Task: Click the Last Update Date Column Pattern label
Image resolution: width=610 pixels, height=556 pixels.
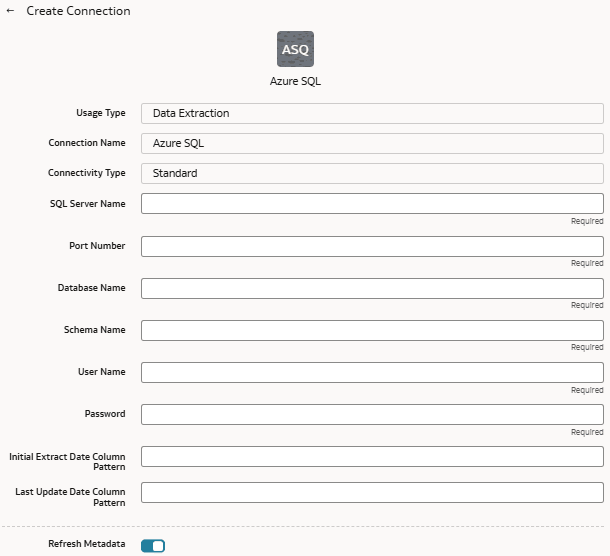Action: click(70, 497)
